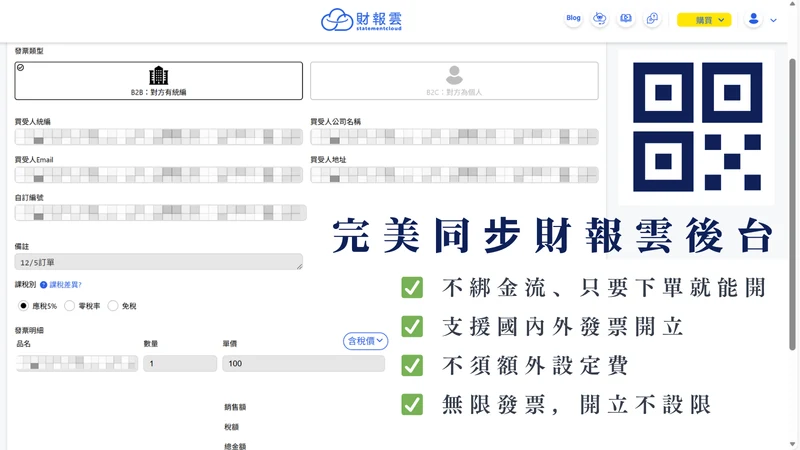Click the 買受人Email input field
Screen dimensions: 800x450
(x=159, y=174)
